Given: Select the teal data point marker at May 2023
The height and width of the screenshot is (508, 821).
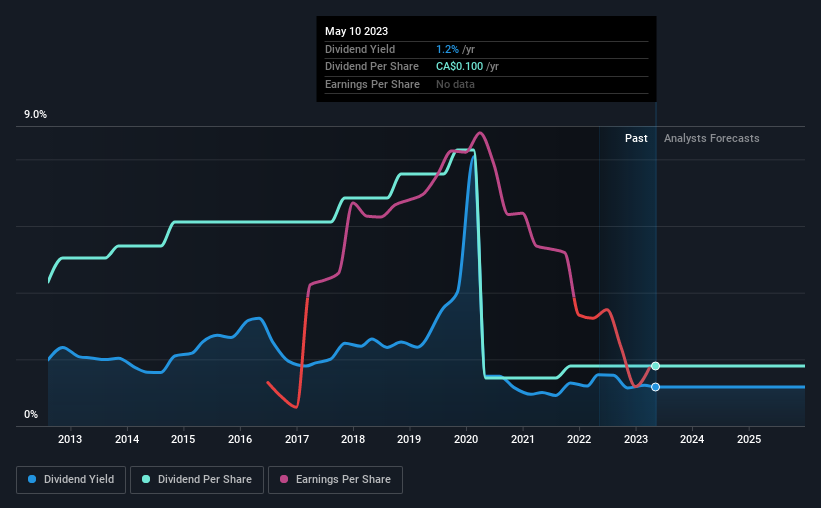Looking at the screenshot, I should pyautogui.click(x=656, y=366).
